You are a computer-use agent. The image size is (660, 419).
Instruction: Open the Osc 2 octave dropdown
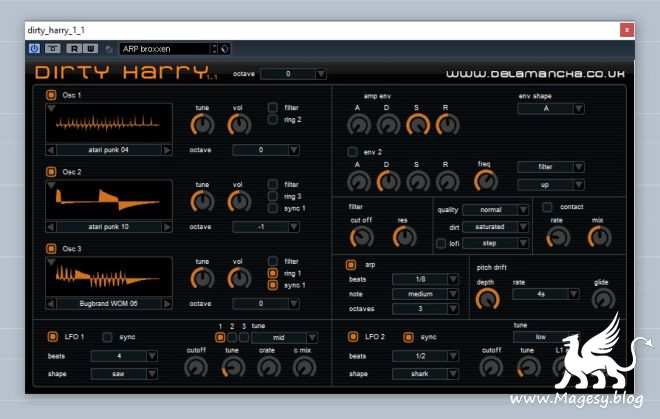[x=266, y=227]
